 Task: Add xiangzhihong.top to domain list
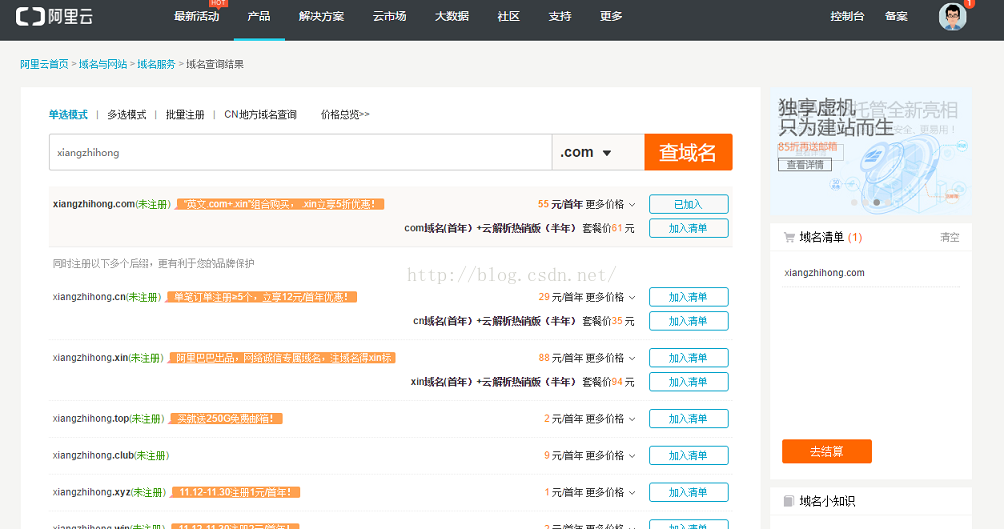point(688,419)
